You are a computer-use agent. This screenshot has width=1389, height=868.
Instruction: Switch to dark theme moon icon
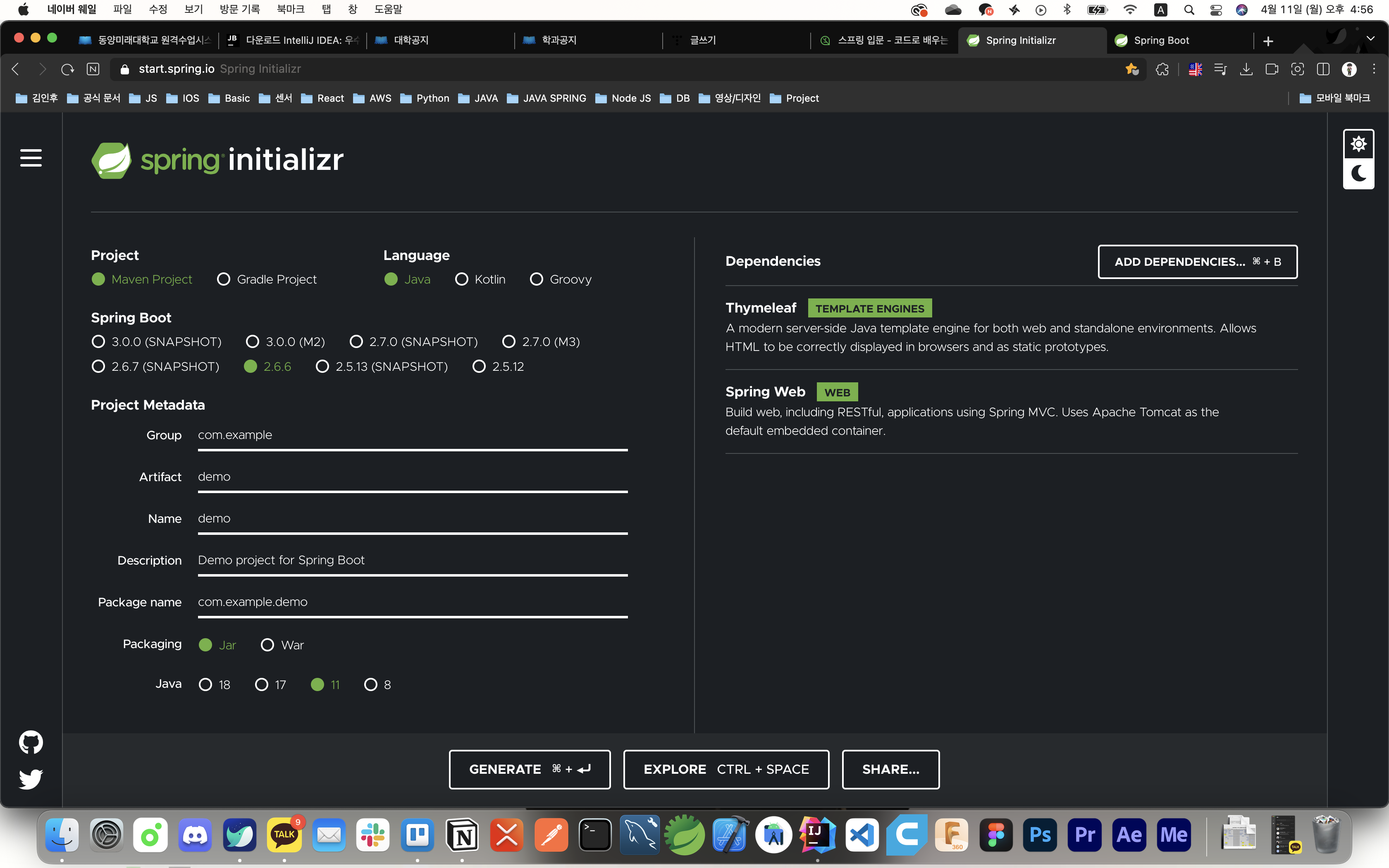tap(1358, 173)
